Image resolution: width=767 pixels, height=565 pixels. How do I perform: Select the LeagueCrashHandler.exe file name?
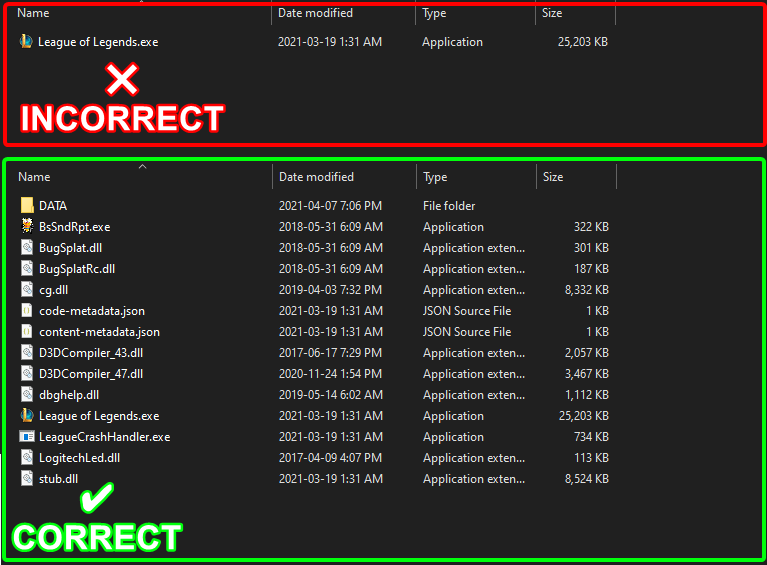pyautogui.click(x=105, y=437)
